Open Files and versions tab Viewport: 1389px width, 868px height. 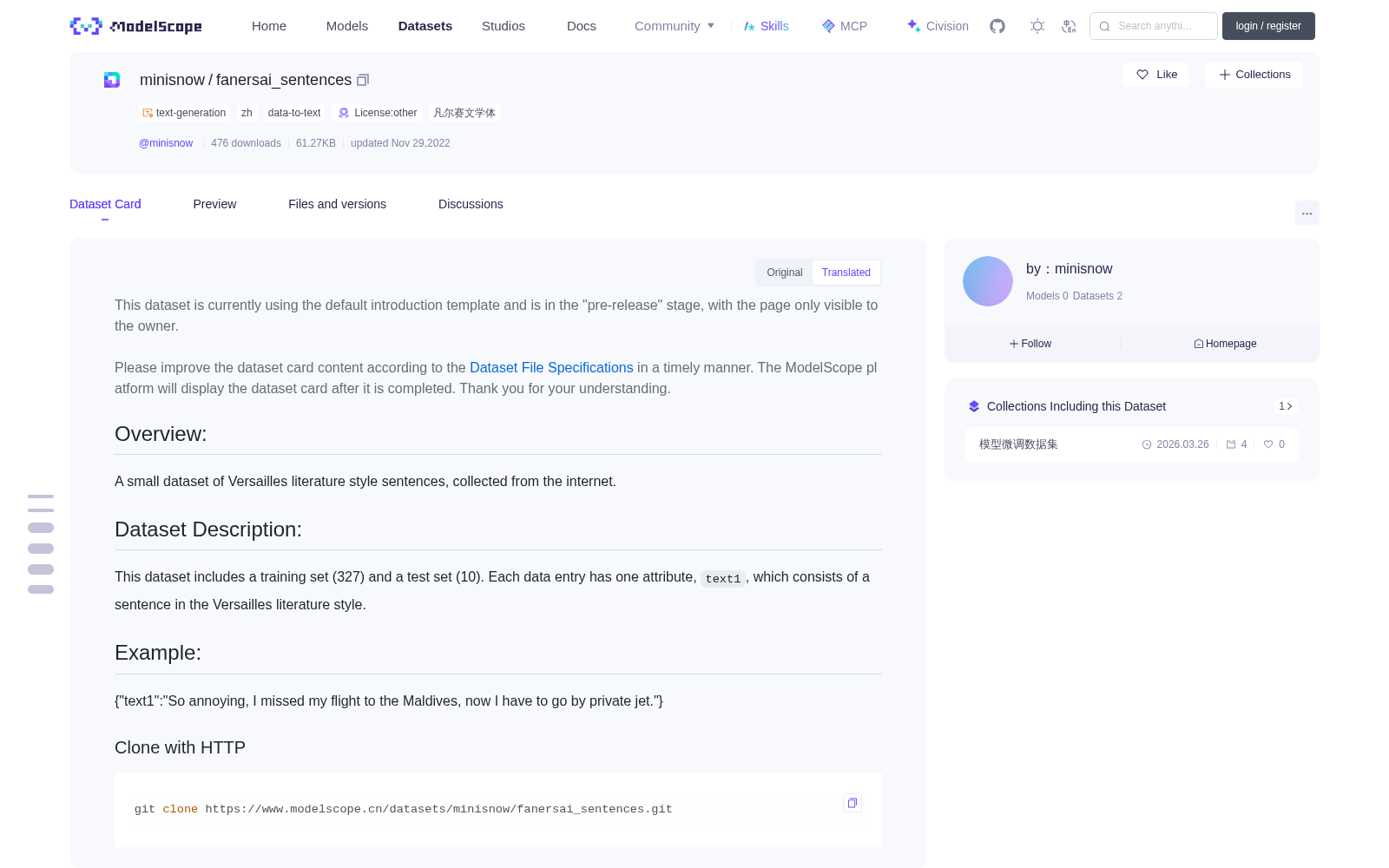(337, 204)
